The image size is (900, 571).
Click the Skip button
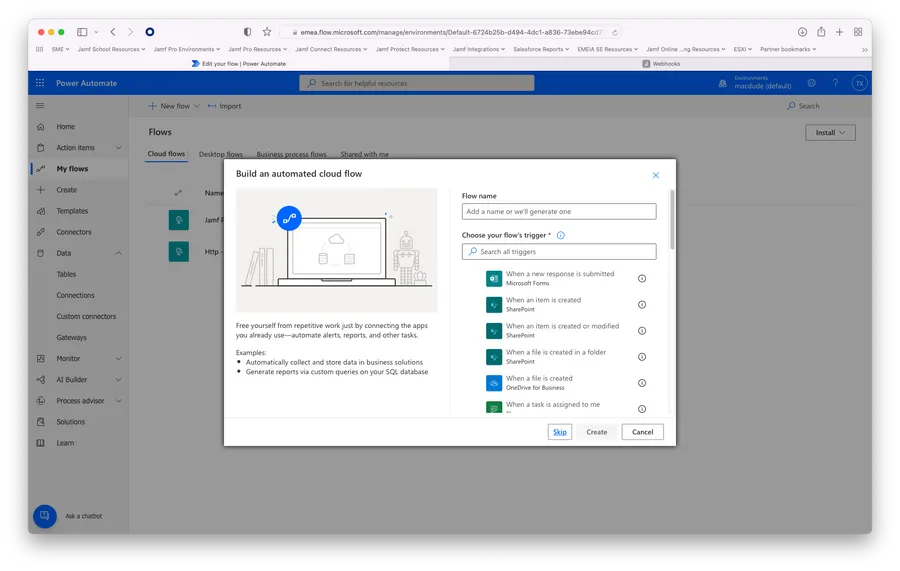560,432
